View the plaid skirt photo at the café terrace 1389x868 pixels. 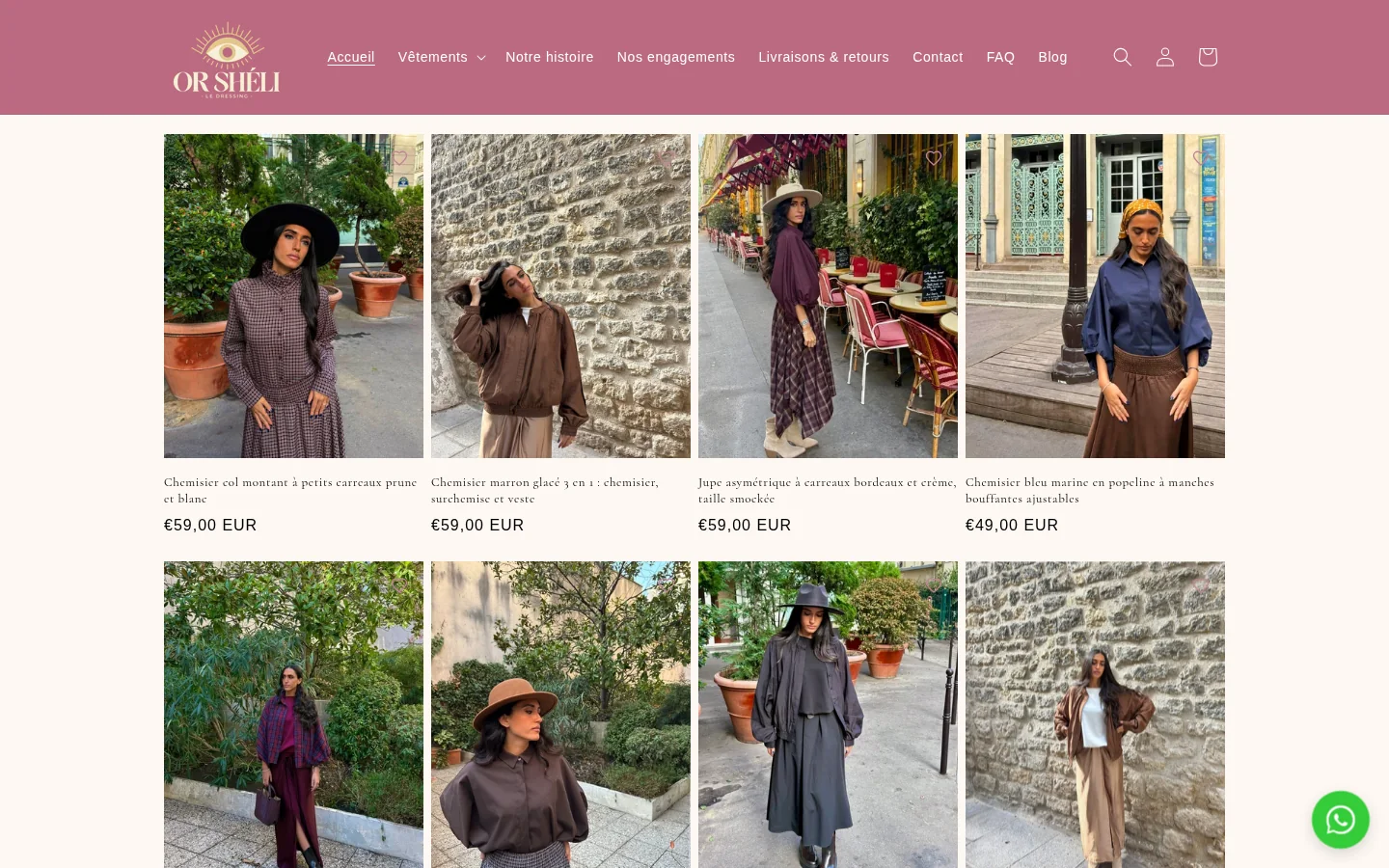(828, 296)
